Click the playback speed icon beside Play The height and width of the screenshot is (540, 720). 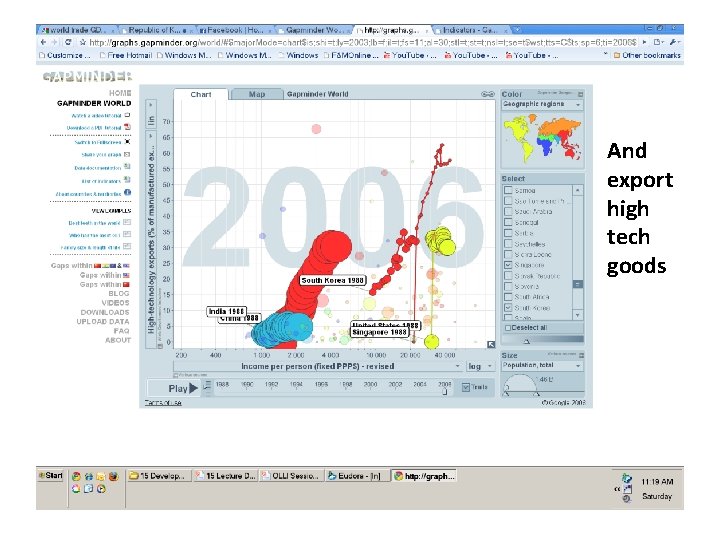[208, 386]
